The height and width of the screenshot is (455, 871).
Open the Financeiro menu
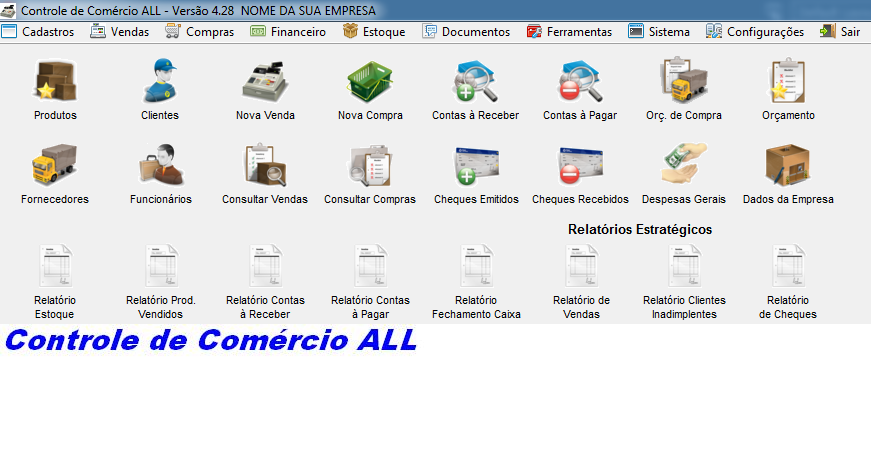(x=288, y=32)
